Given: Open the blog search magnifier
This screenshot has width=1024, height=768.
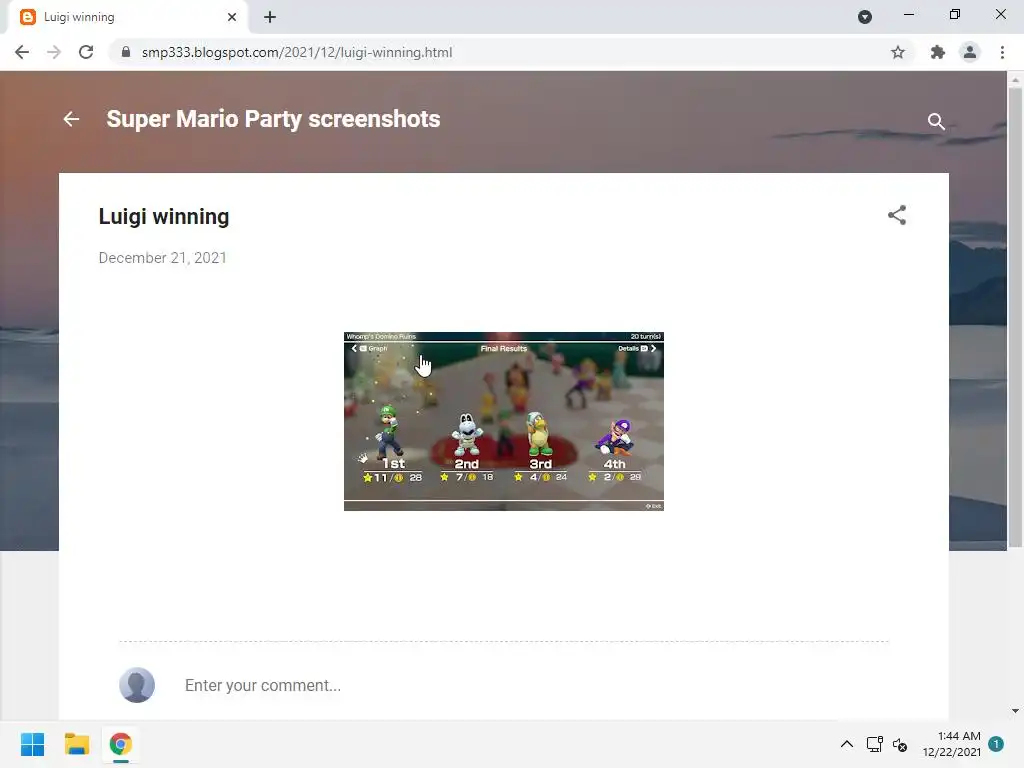Looking at the screenshot, I should coord(936,121).
